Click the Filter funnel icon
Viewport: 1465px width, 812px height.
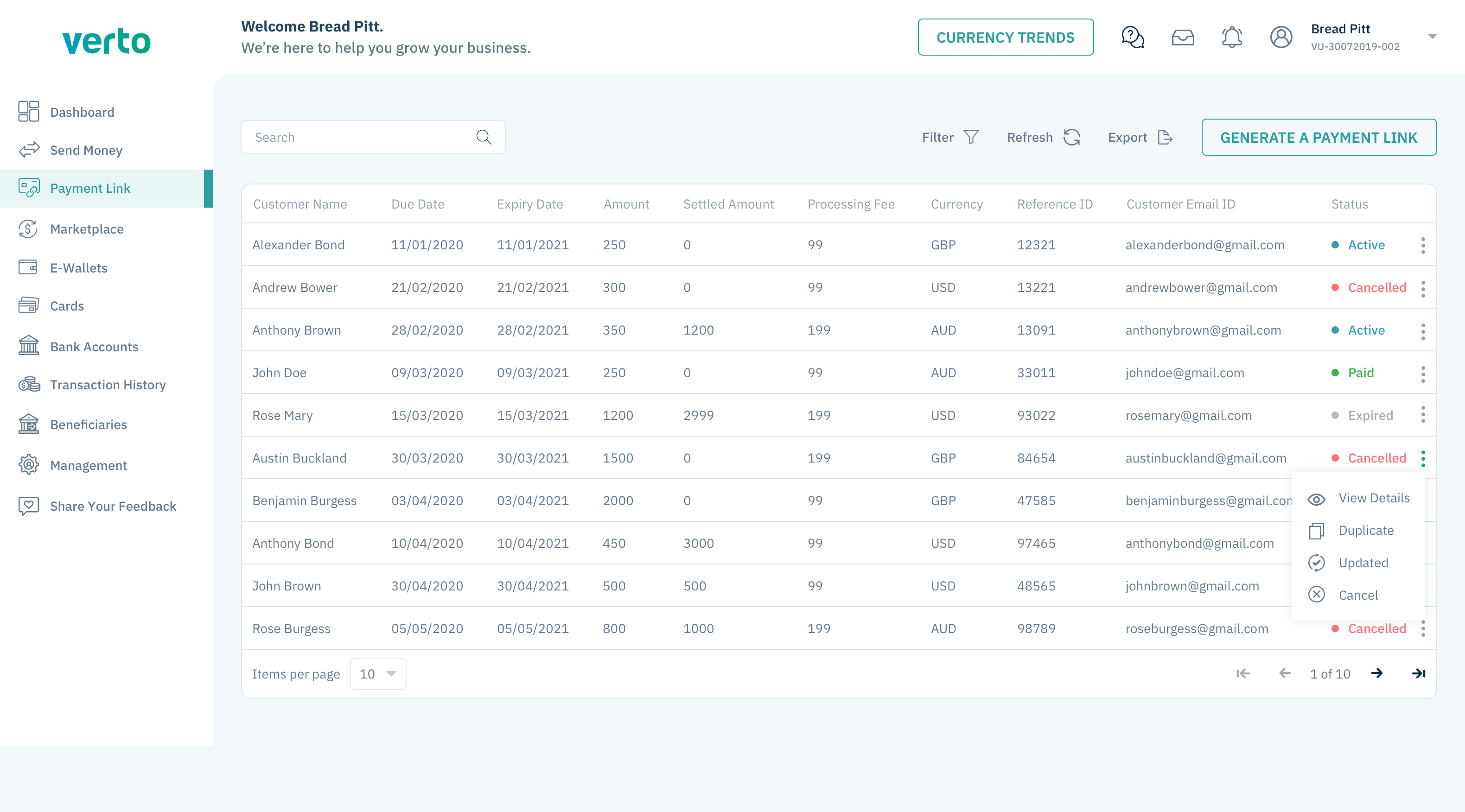coord(971,137)
